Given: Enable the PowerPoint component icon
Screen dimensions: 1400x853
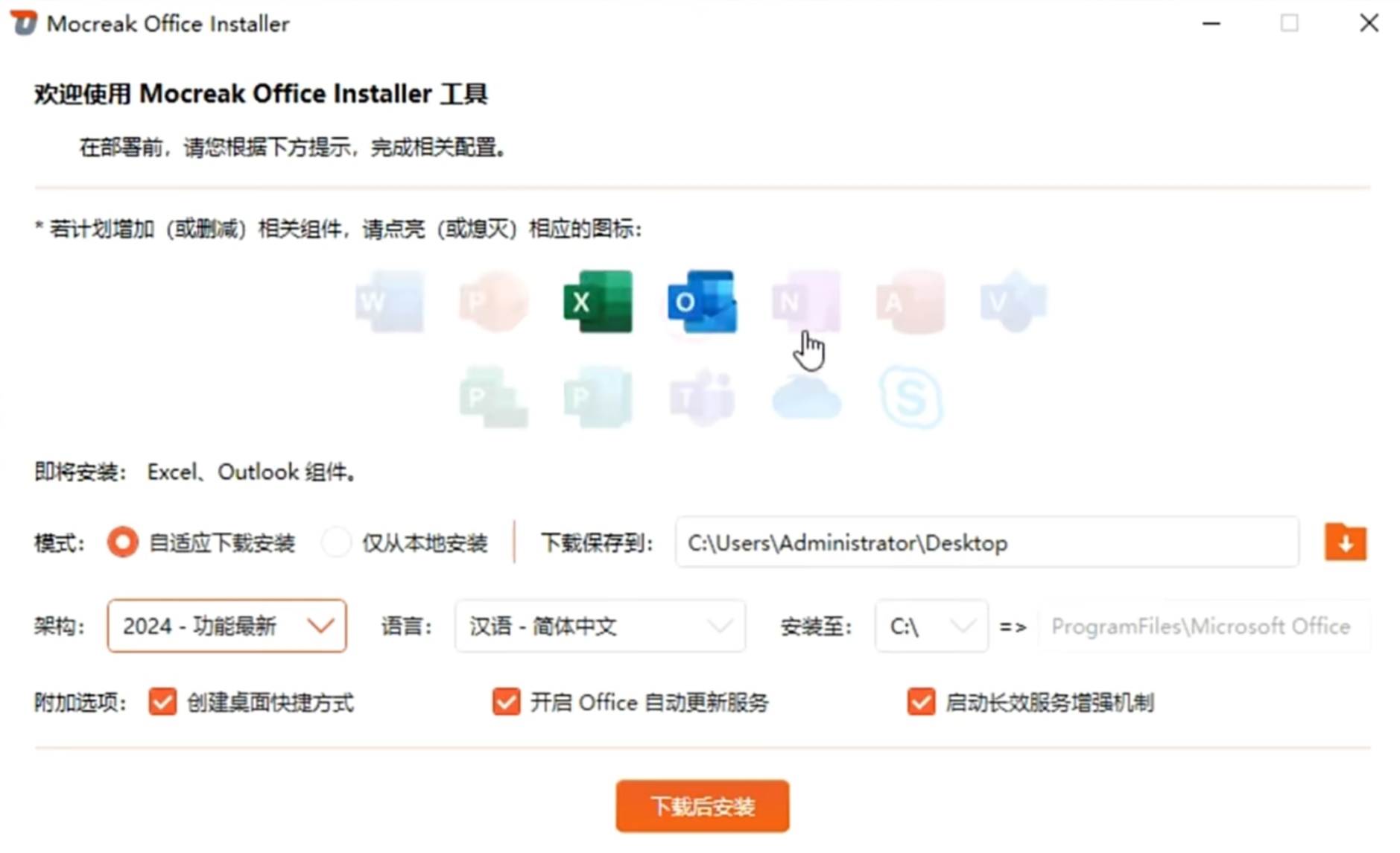Looking at the screenshot, I should pyautogui.click(x=493, y=301).
